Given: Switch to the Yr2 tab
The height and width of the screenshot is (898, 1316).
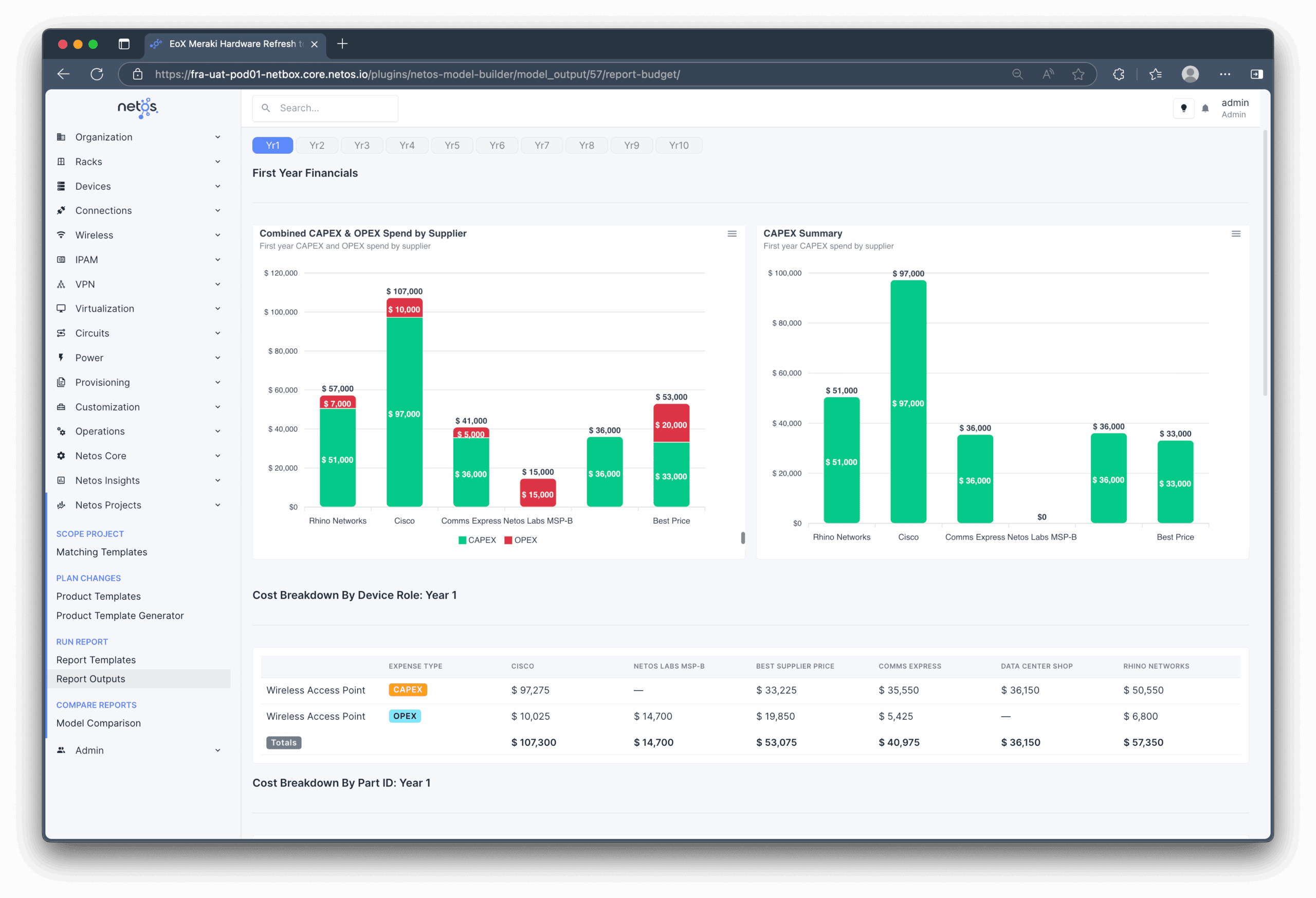Looking at the screenshot, I should tap(317, 146).
